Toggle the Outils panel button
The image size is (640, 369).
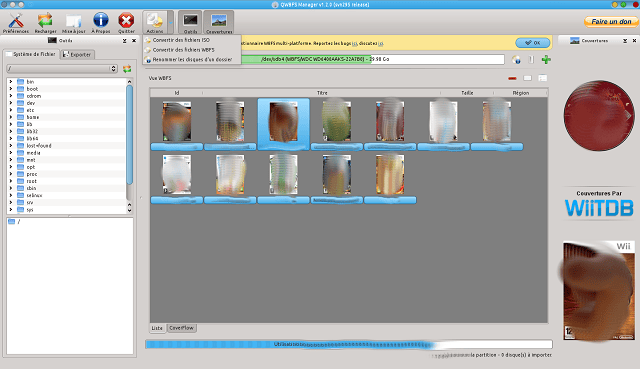pos(190,23)
